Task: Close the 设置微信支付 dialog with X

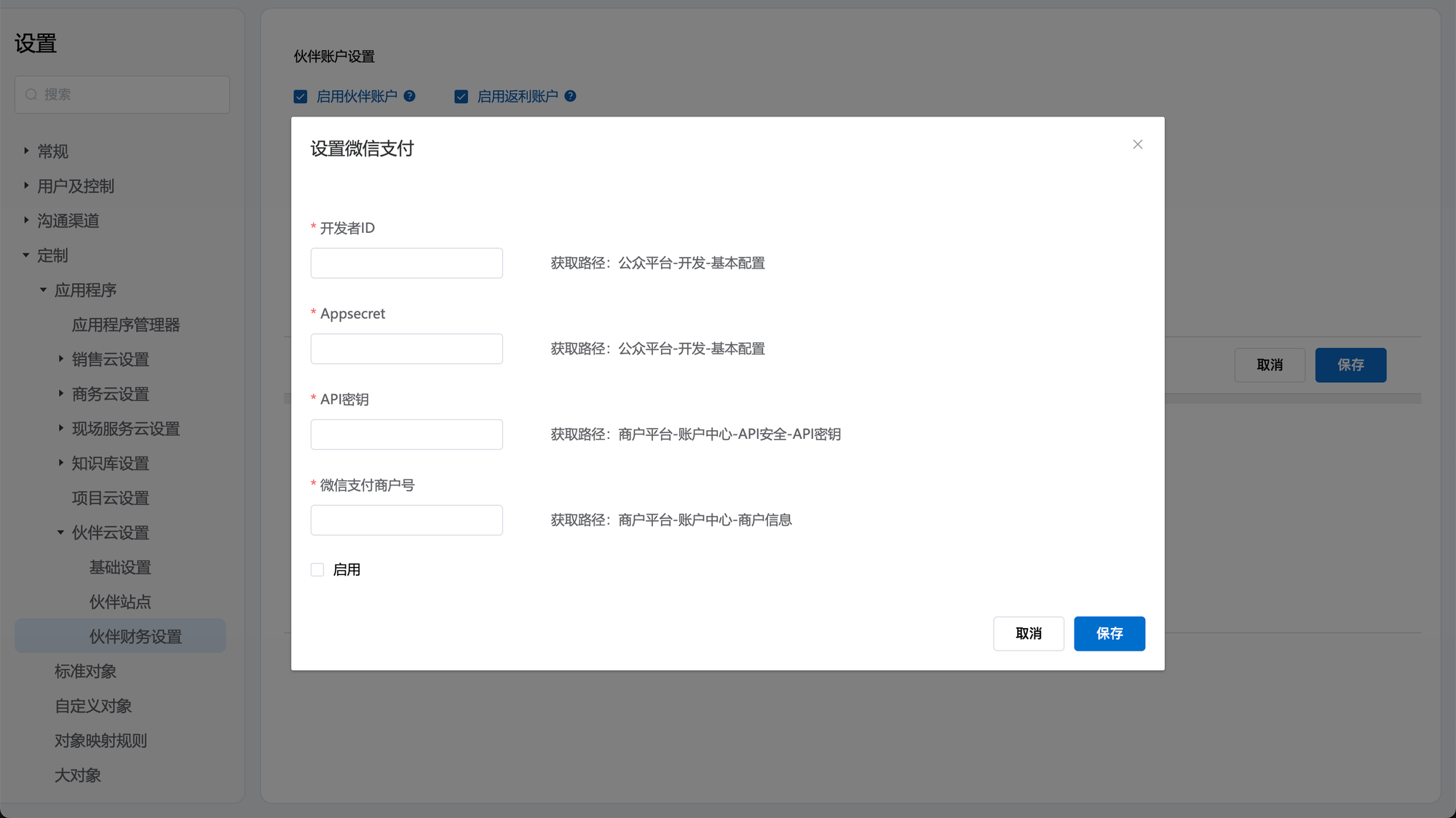Action: (x=1137, y=144)
